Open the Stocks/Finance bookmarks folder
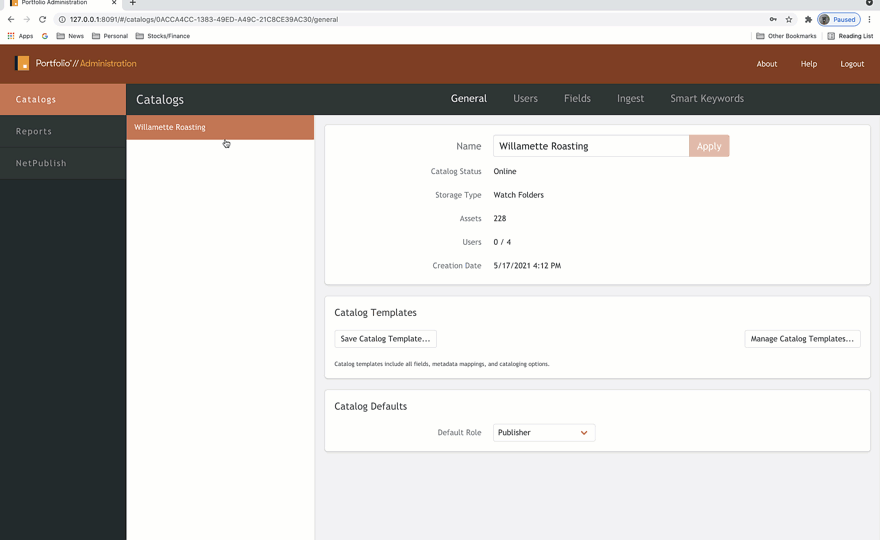 point(163,36)
